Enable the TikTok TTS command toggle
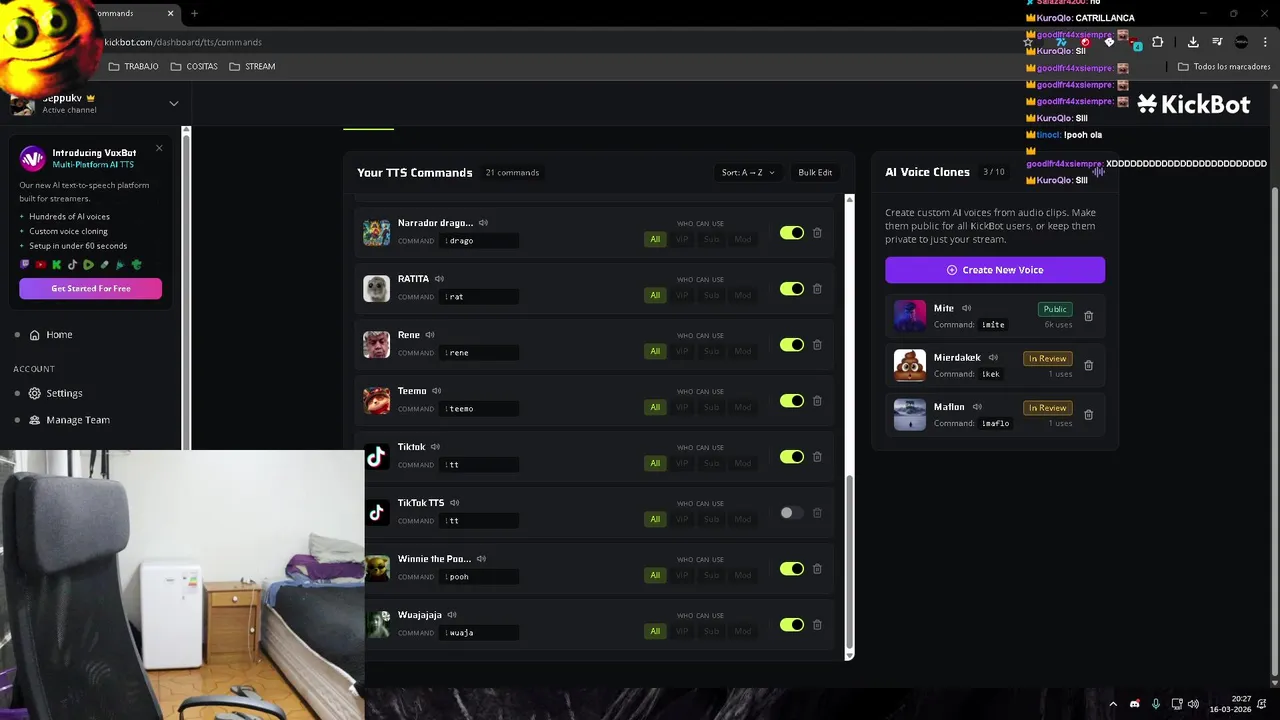Viewport: 1280px width, 720px height. [792, 513]
